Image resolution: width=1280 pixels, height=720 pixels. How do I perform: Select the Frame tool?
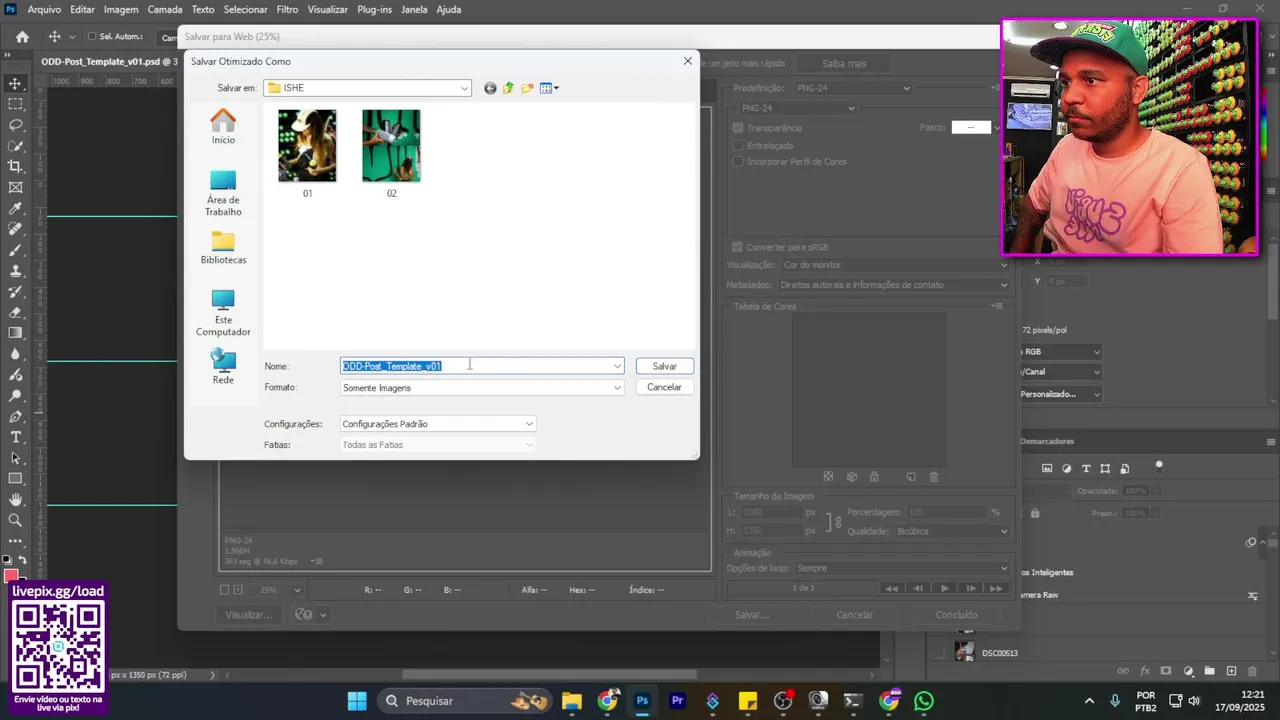click(15, 187)
